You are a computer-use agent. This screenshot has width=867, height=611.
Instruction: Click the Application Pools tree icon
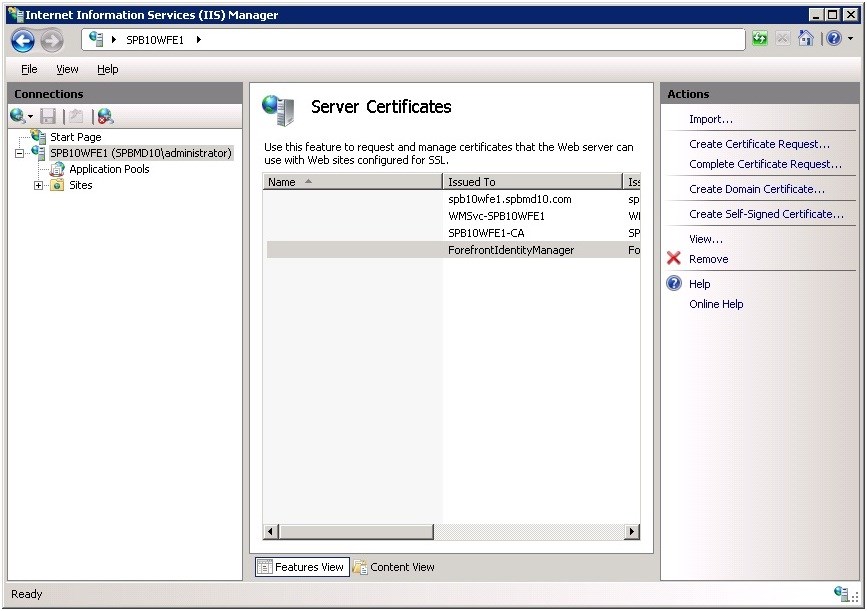click(x=57, y=169)
